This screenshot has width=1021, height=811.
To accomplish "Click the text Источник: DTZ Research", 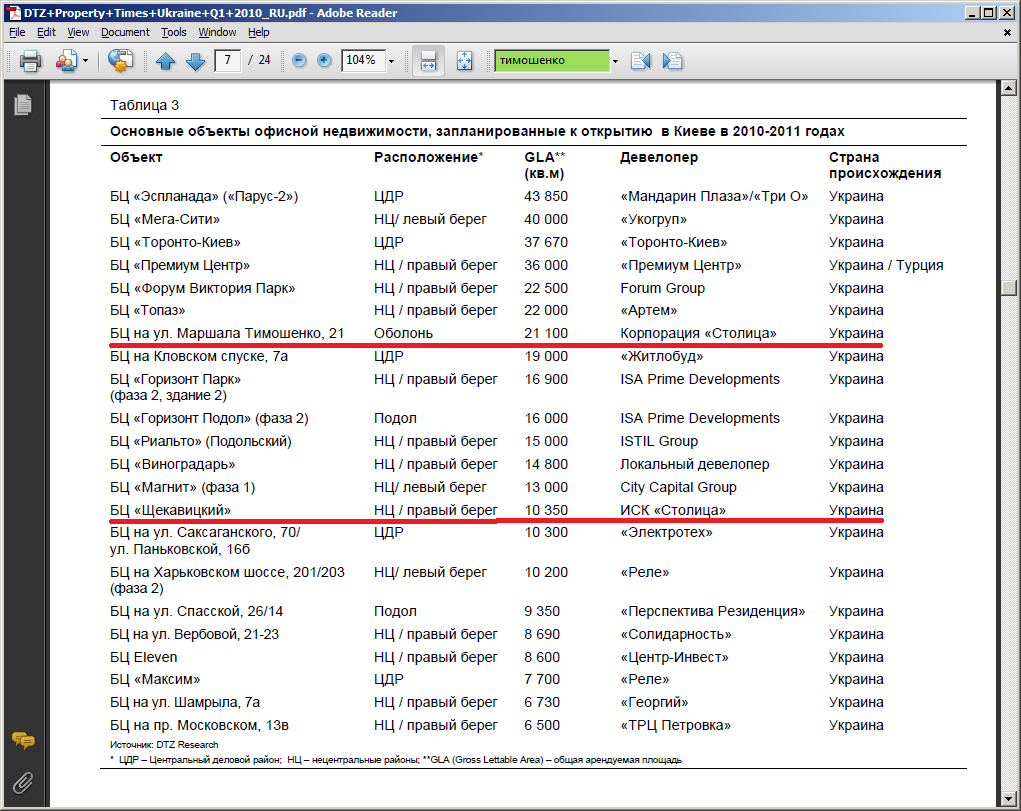I will click(164, 745).
